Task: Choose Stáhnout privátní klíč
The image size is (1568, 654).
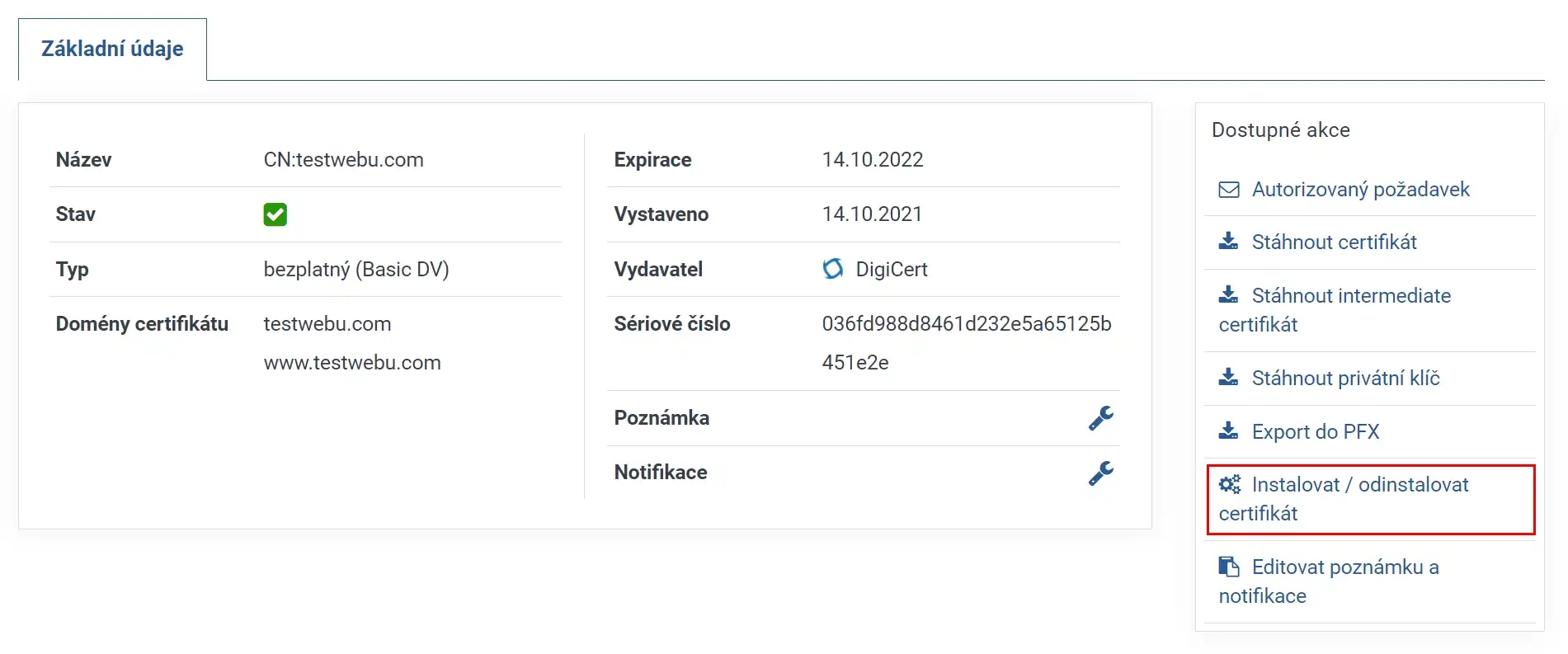Action: (x=1345, y=379)
